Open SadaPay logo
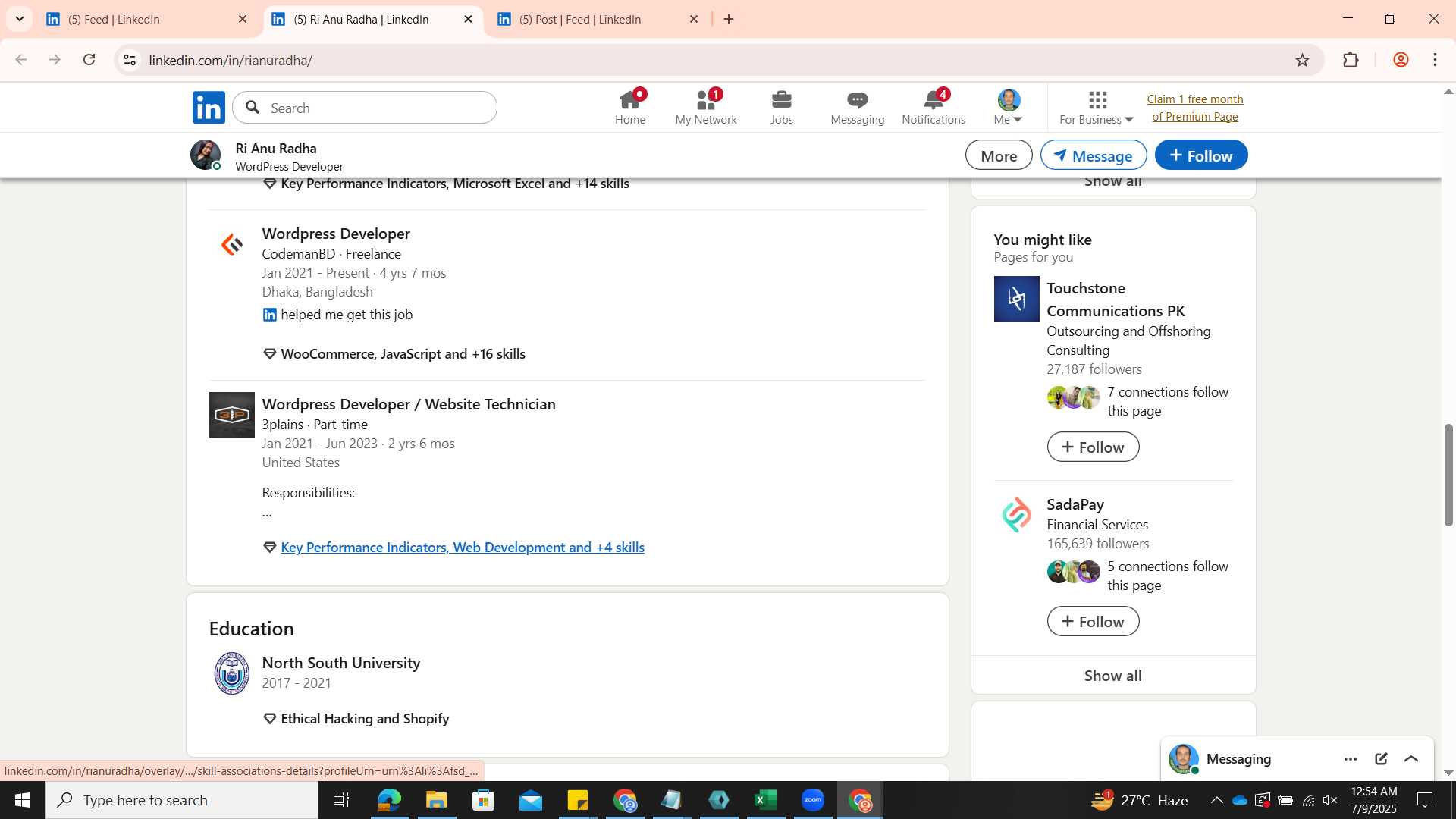The height and width of the screenshot is (819, 1456). pos(1017,515)
